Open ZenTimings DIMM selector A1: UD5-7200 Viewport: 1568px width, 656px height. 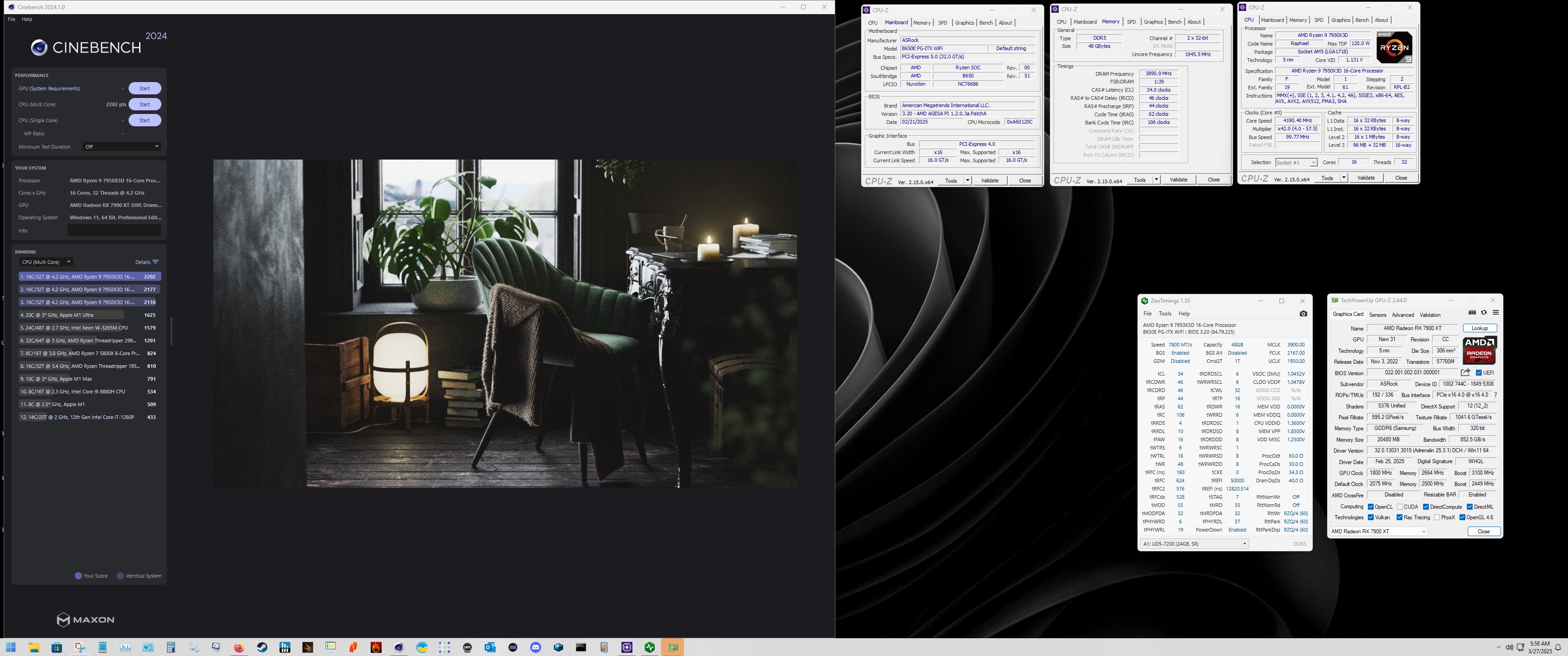(1194, 544)
